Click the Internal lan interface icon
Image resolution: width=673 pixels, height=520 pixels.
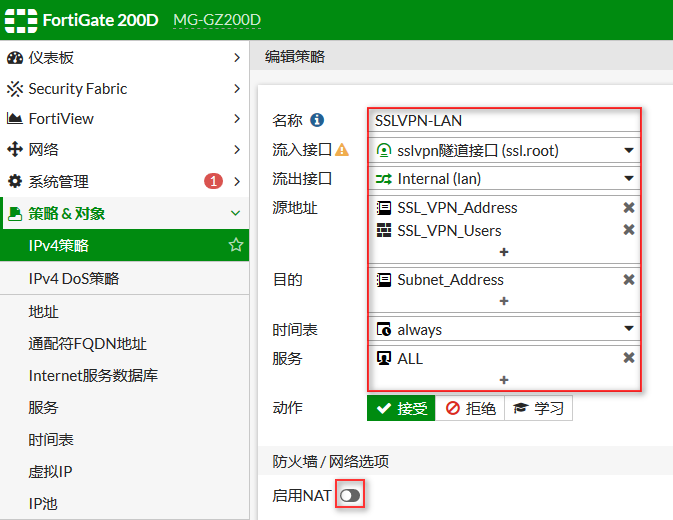click(384, 179)
